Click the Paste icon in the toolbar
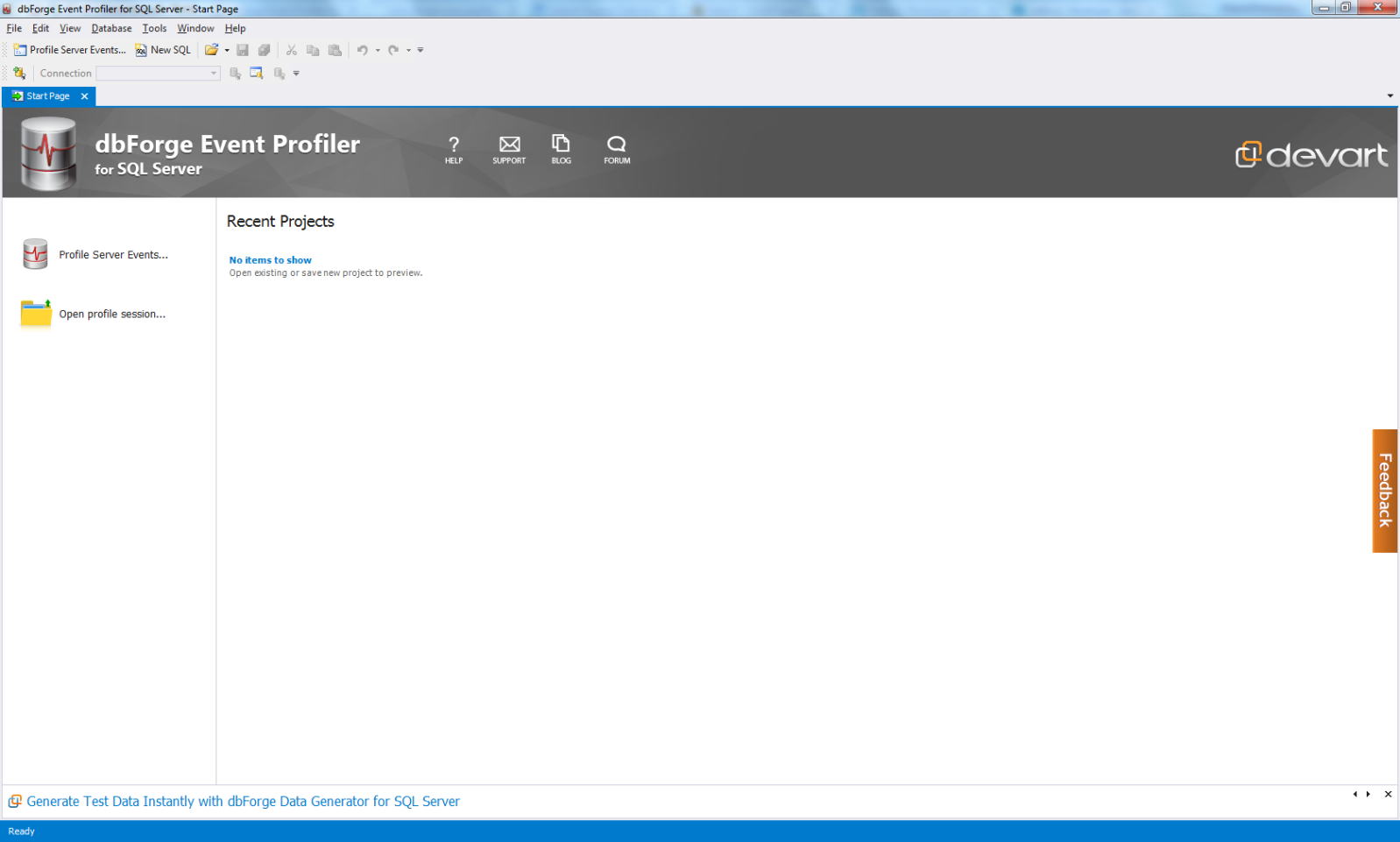 pyautogui.click(x=335, y=50)
